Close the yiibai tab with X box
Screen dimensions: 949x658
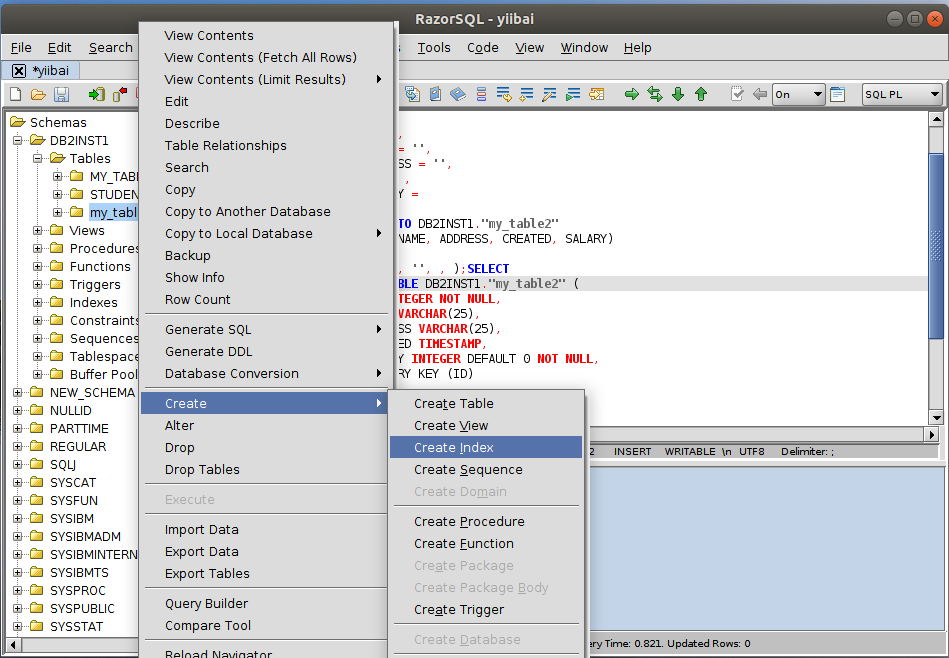pyautogui.click(x=19, y=71)
